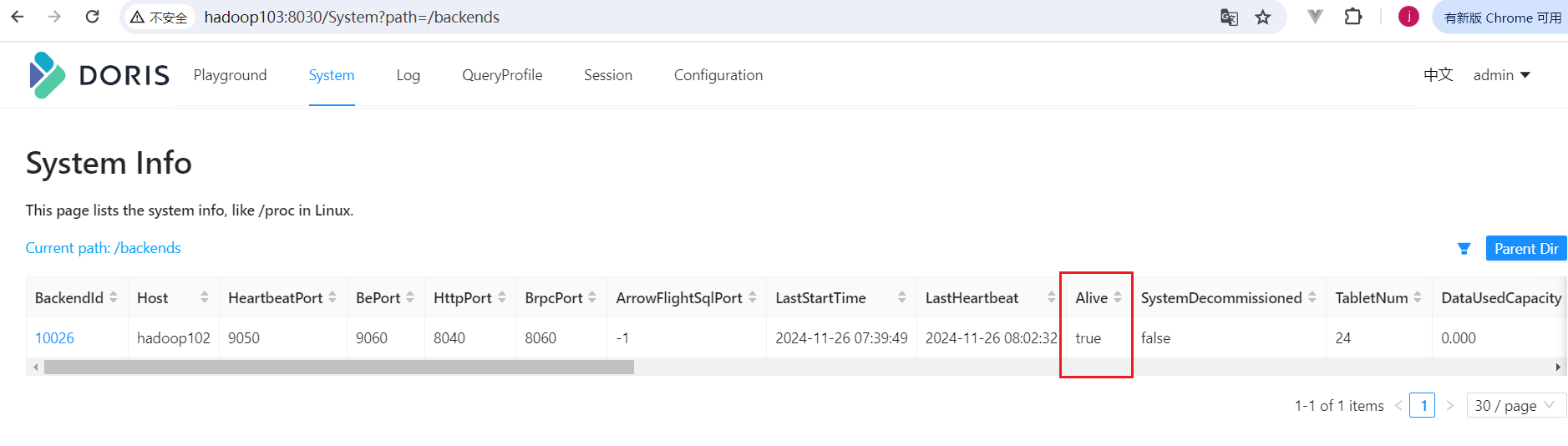The image size is (1568, 446).
Task: Open the 30 / page size selector
Action: [x=1515, y=405]
